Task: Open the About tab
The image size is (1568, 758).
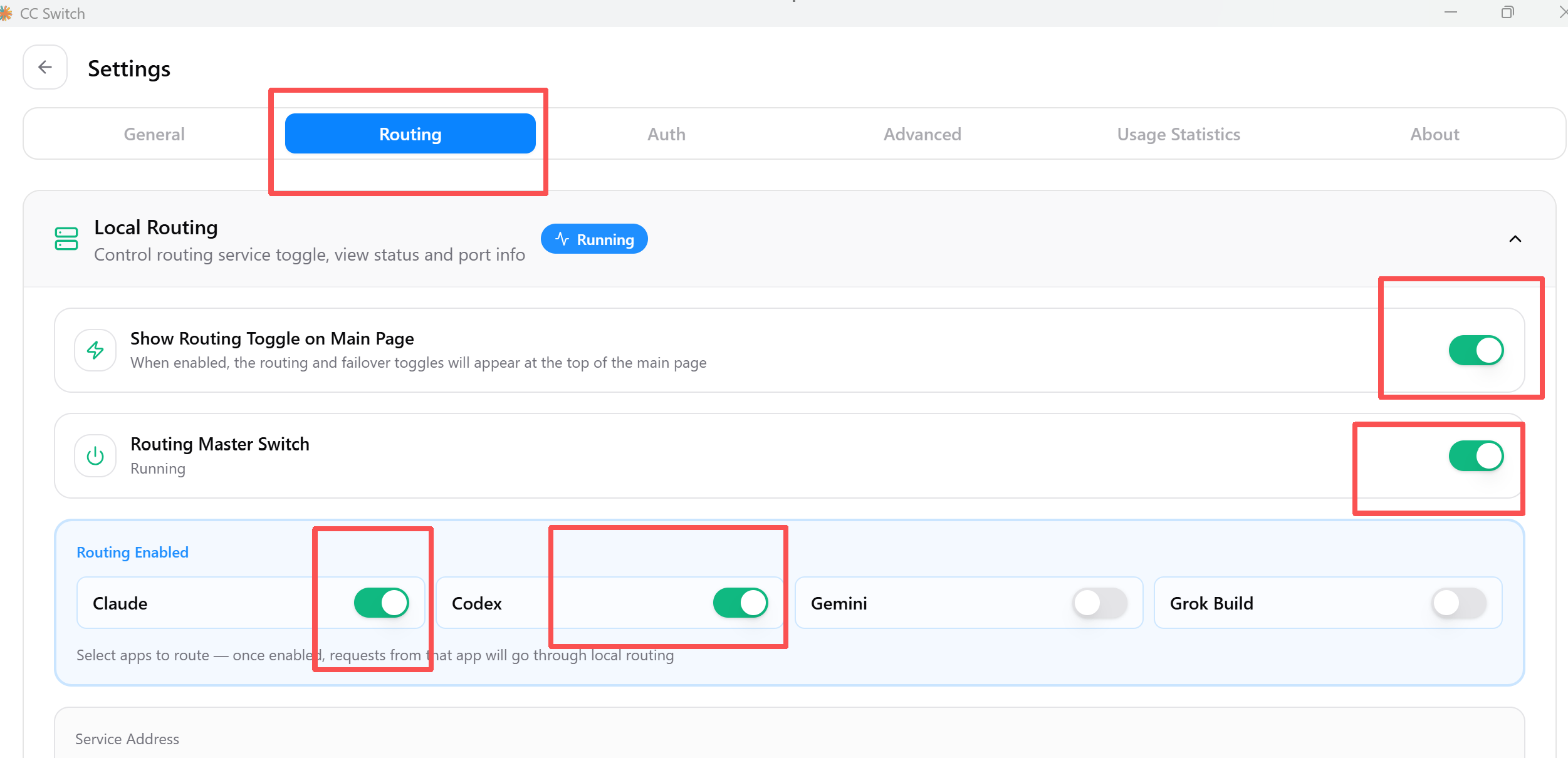Action: 1435,134
